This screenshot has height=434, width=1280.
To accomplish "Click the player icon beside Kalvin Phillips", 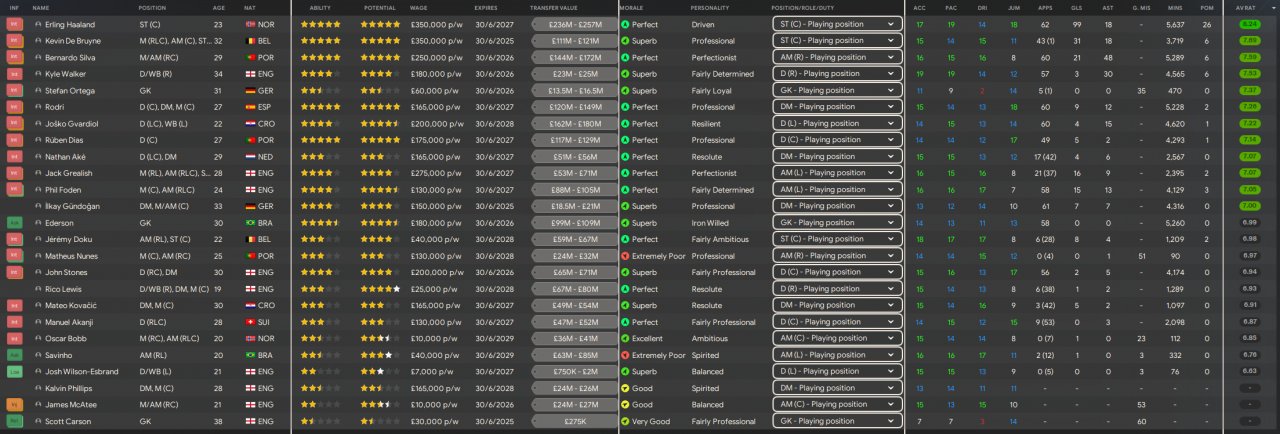I will coord(38,389).
